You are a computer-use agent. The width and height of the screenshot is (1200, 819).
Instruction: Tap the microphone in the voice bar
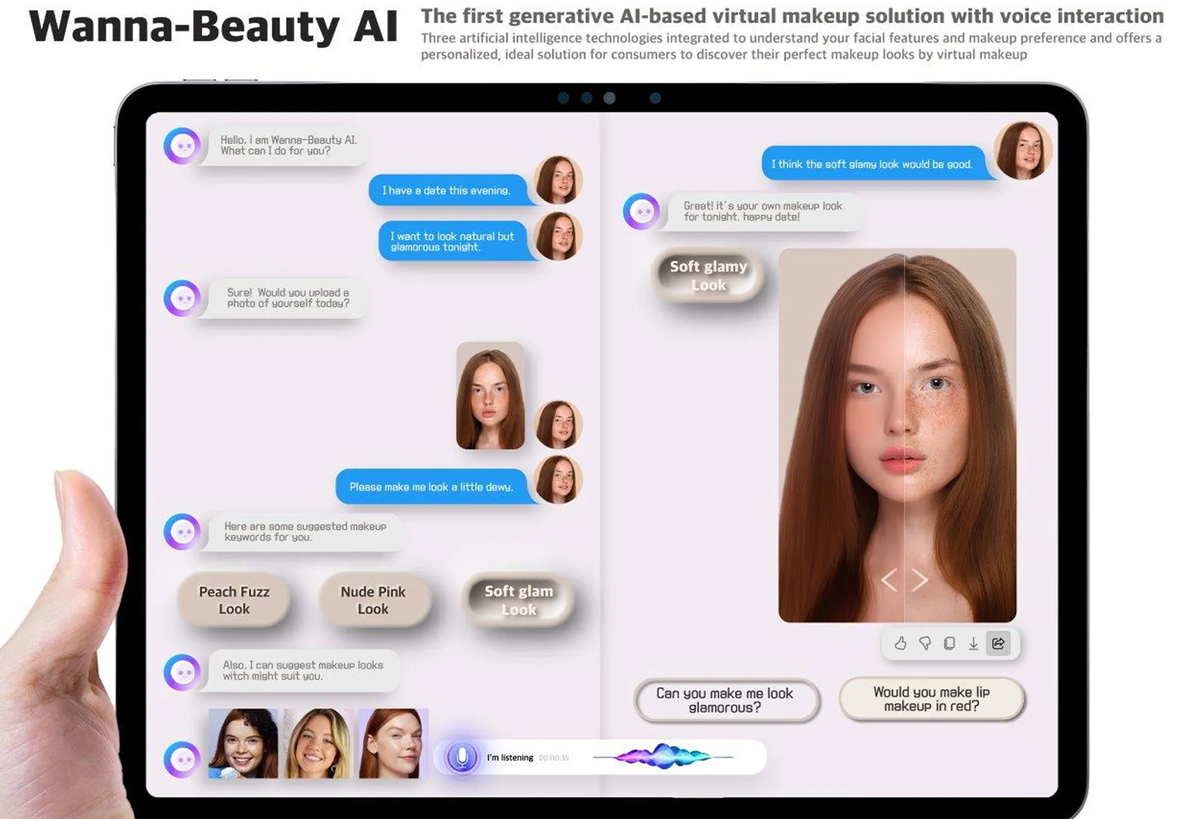[463, 757]
